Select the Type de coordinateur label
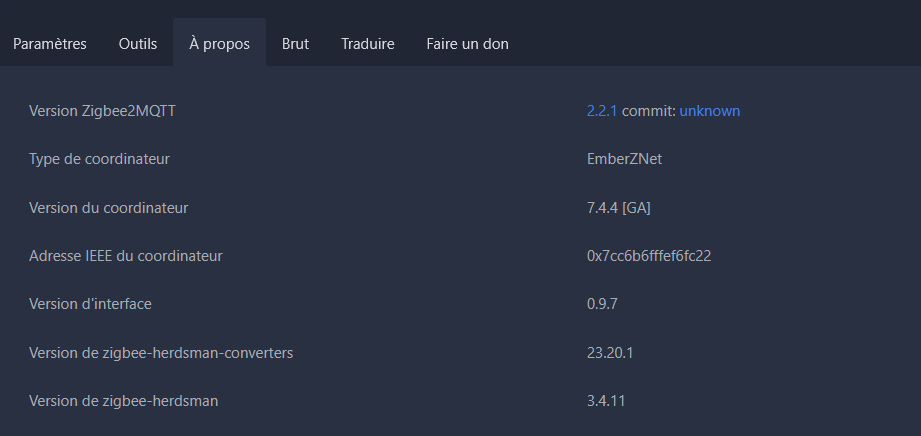 pos(99,159)
